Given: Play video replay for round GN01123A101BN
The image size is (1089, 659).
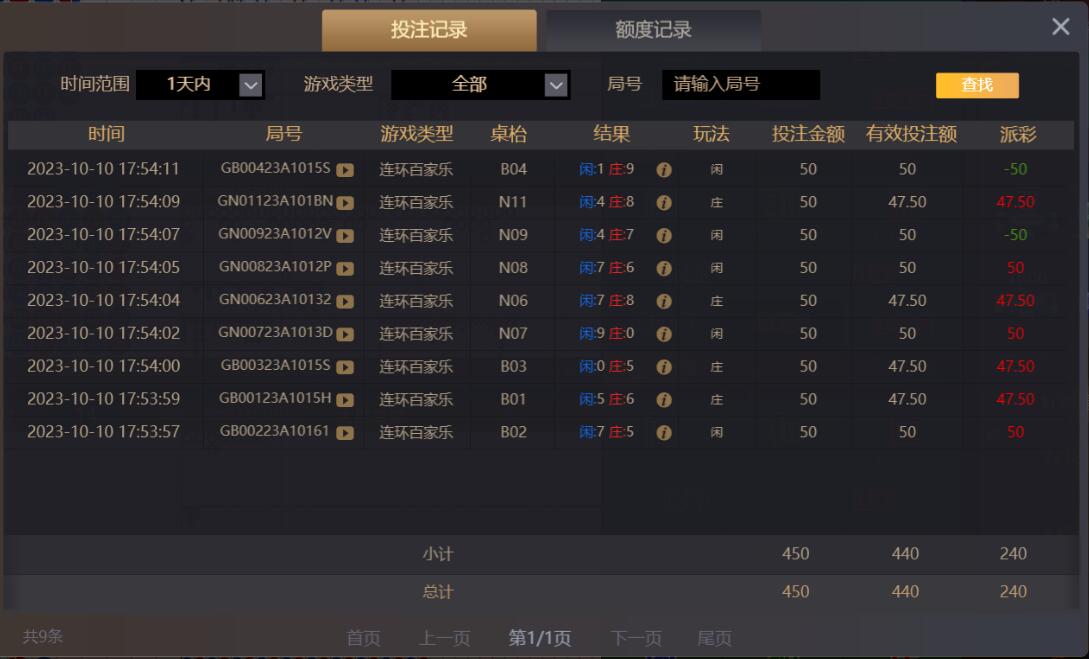Looking at the screenshot, I should click(x=345, y=203).
